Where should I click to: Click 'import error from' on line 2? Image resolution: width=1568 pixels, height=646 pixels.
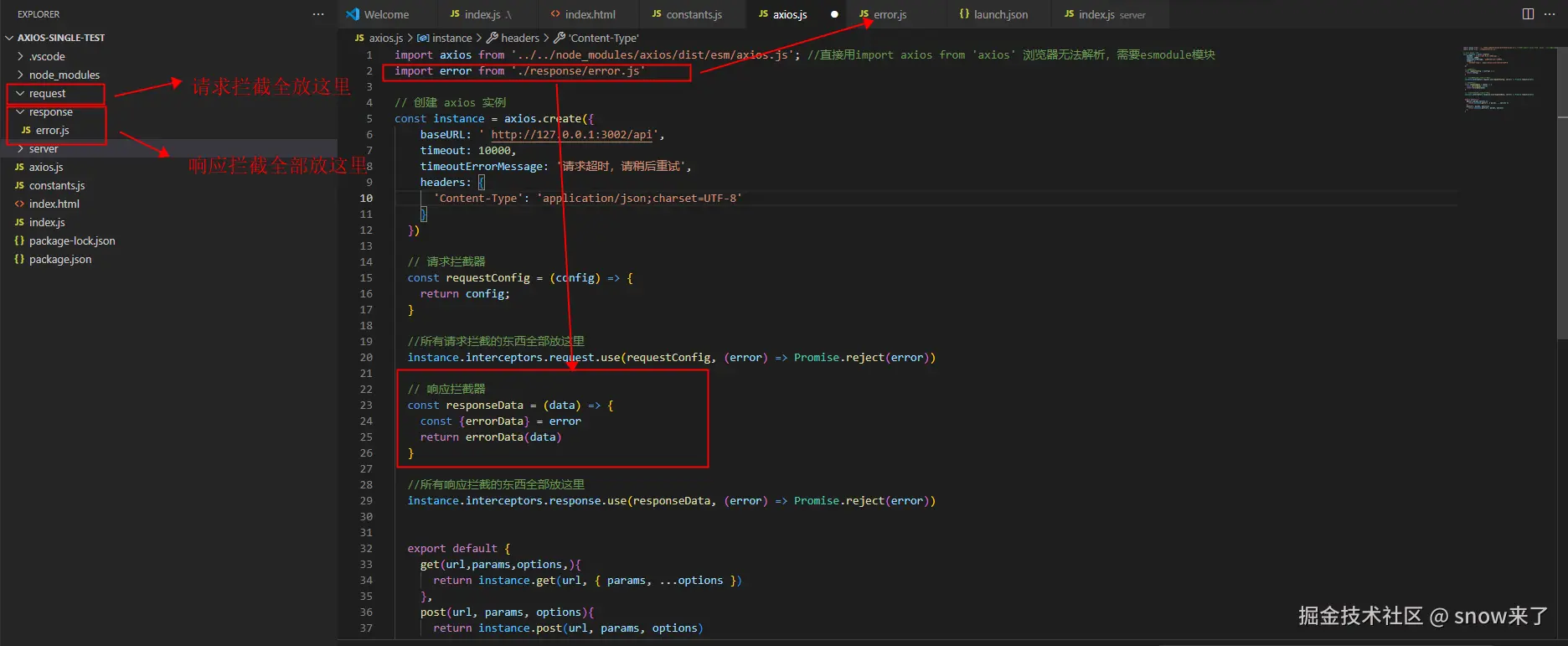pyautogui.click(x=450, y=71)
